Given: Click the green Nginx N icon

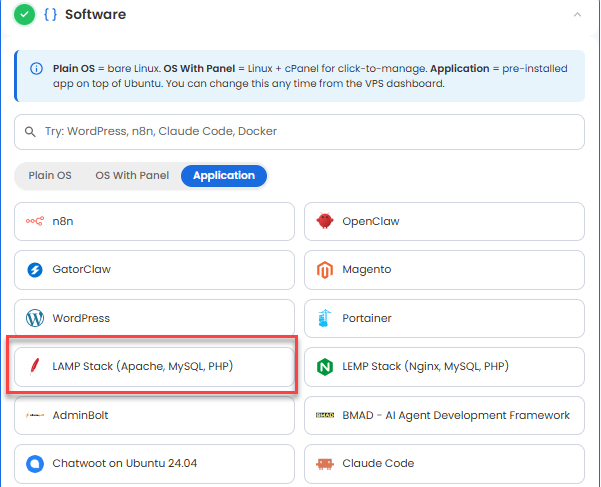Looking at the screenshot, I should (325, 367).
